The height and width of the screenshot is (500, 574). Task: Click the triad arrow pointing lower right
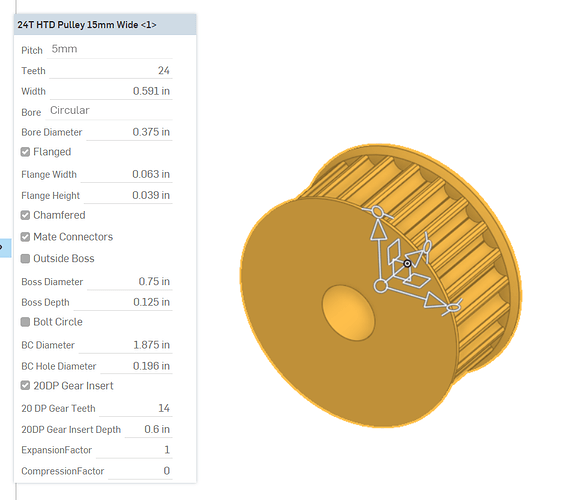click(435, 301)
